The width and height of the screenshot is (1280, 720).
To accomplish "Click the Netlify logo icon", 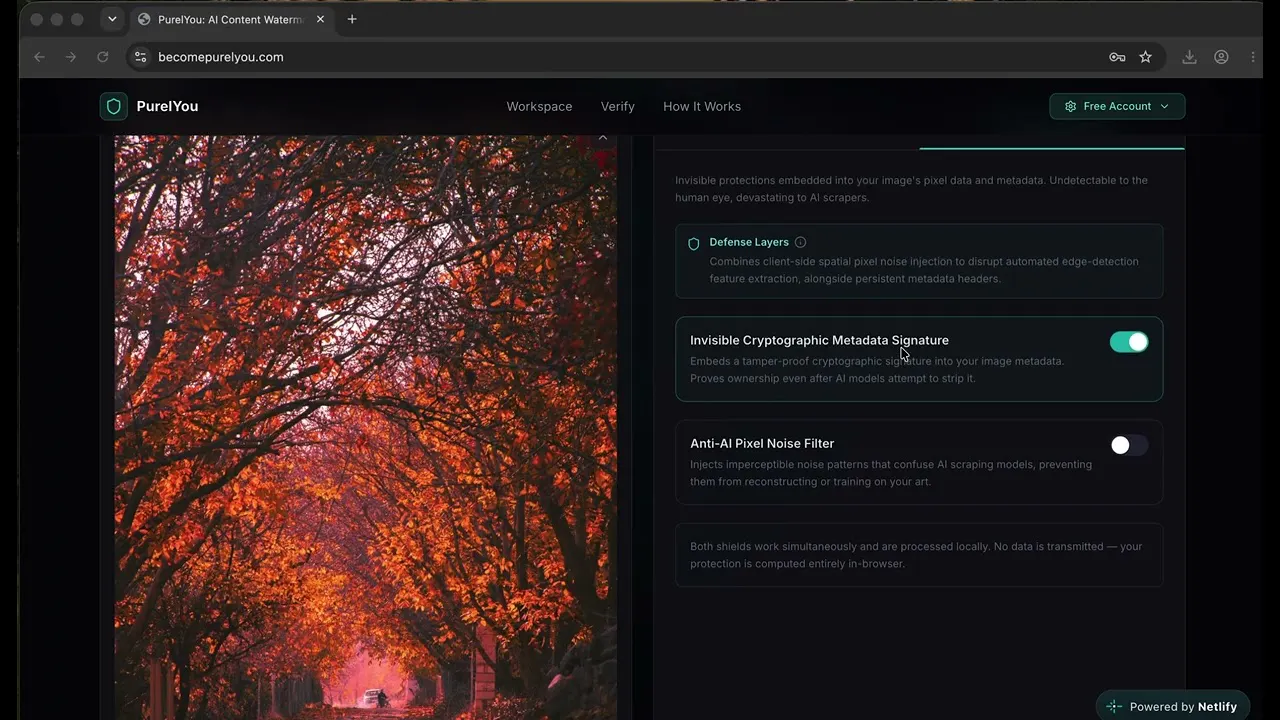I will pyautogui.click(x=1114, y=707).
